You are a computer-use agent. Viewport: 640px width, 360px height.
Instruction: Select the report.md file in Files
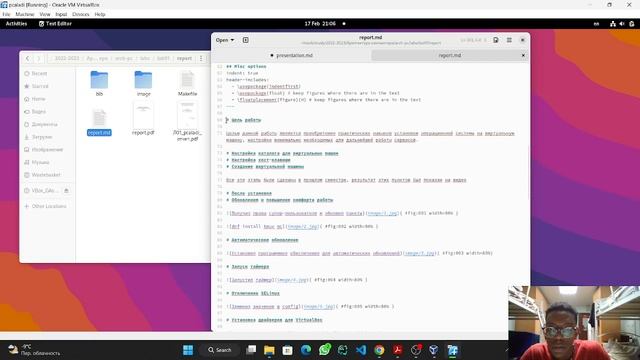99,122
